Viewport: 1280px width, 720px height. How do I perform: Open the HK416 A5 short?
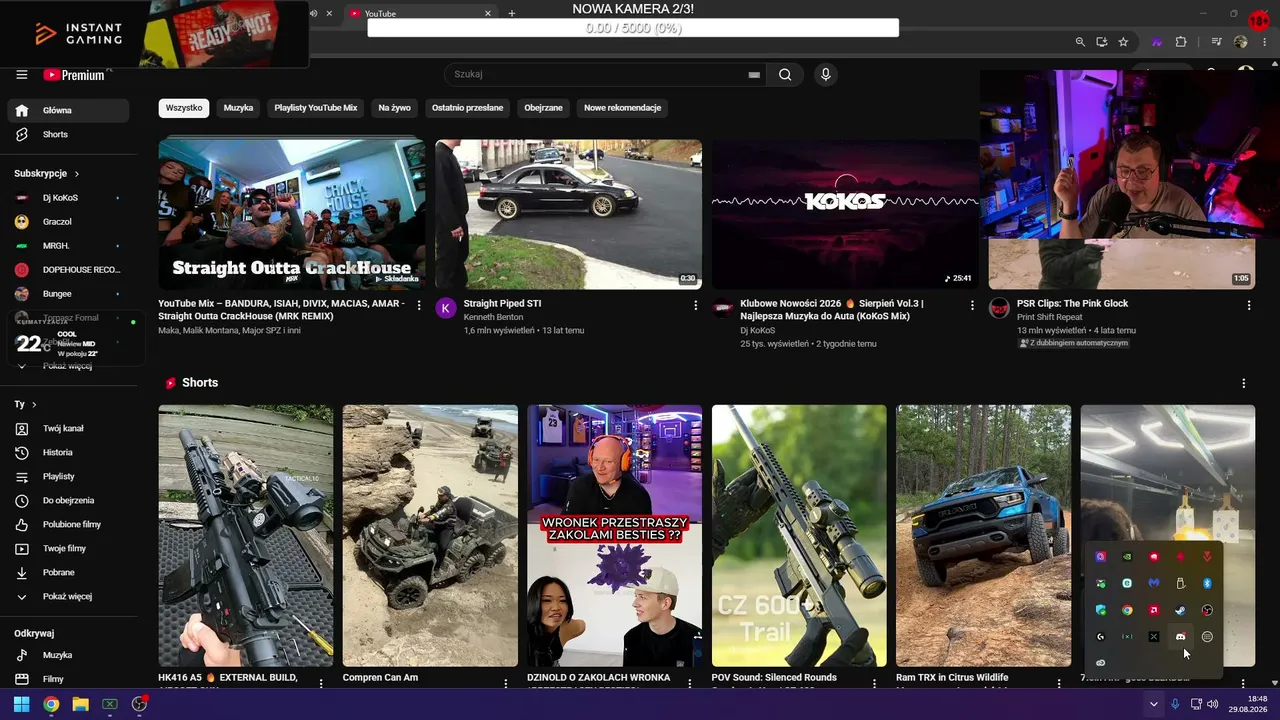(246, 536)
